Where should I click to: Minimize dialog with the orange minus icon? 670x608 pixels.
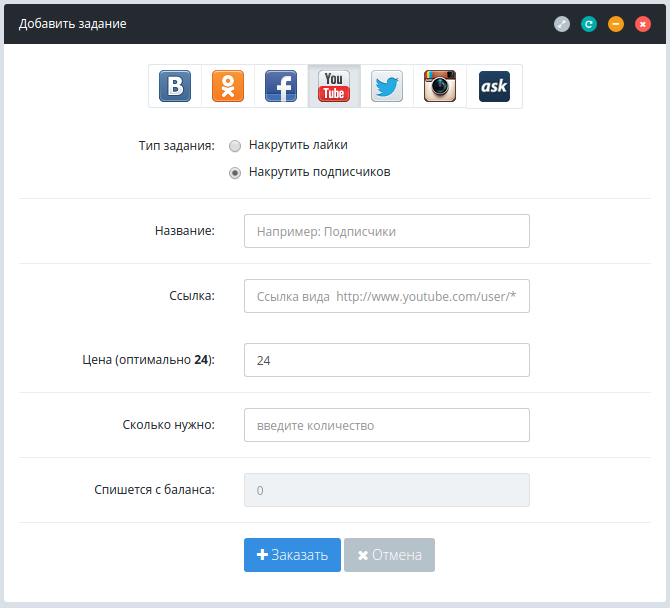tap(616, 23)
